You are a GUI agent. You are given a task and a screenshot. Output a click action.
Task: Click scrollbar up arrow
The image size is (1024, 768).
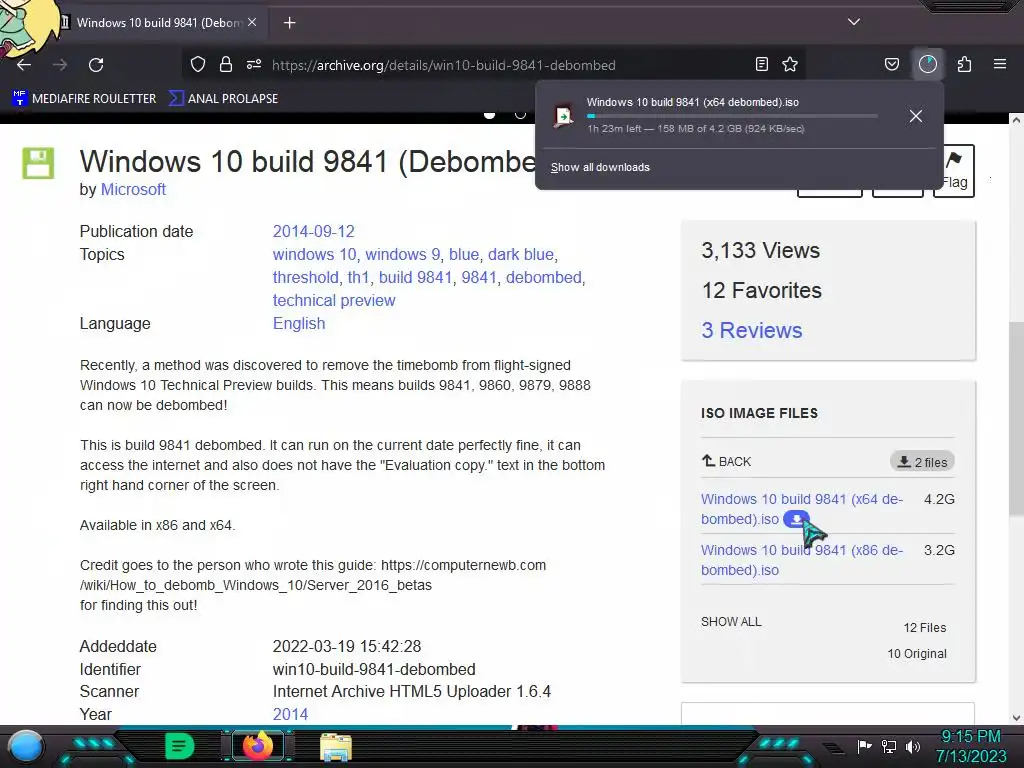1016,120
